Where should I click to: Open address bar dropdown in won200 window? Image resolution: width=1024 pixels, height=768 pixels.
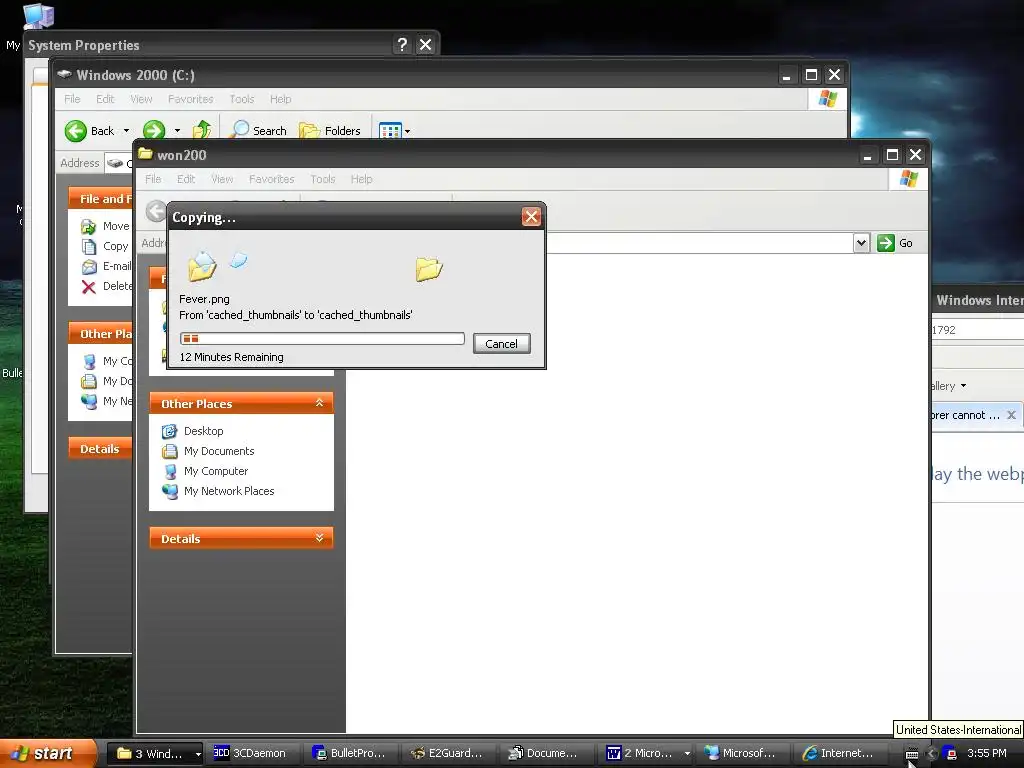[x=861, y=243]
